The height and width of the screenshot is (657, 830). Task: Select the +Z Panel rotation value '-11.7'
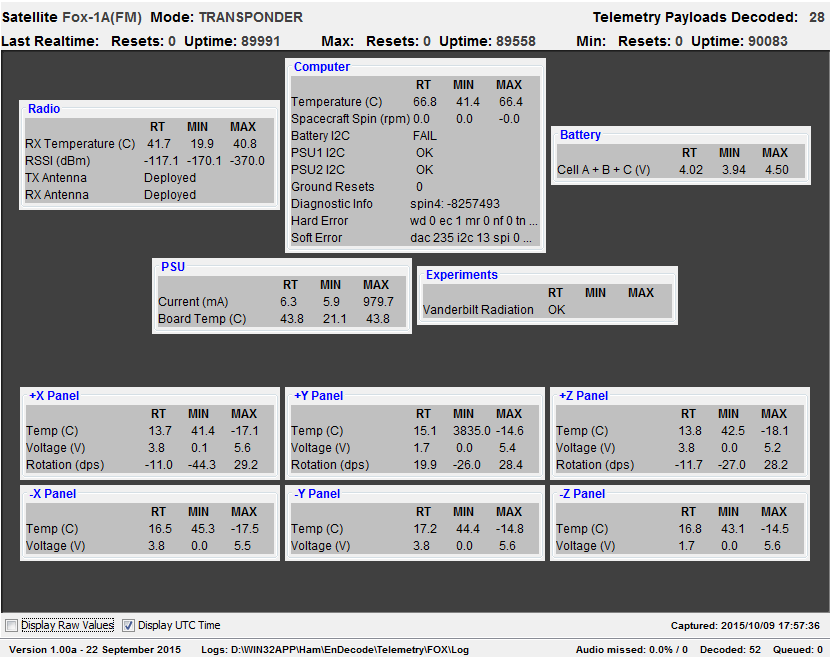tap(689, 465)
